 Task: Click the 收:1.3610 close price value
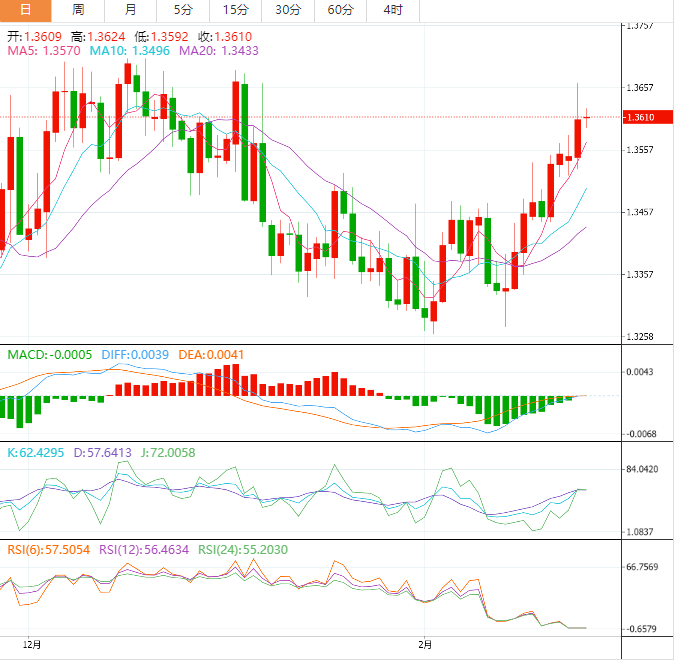pos(225,37)
